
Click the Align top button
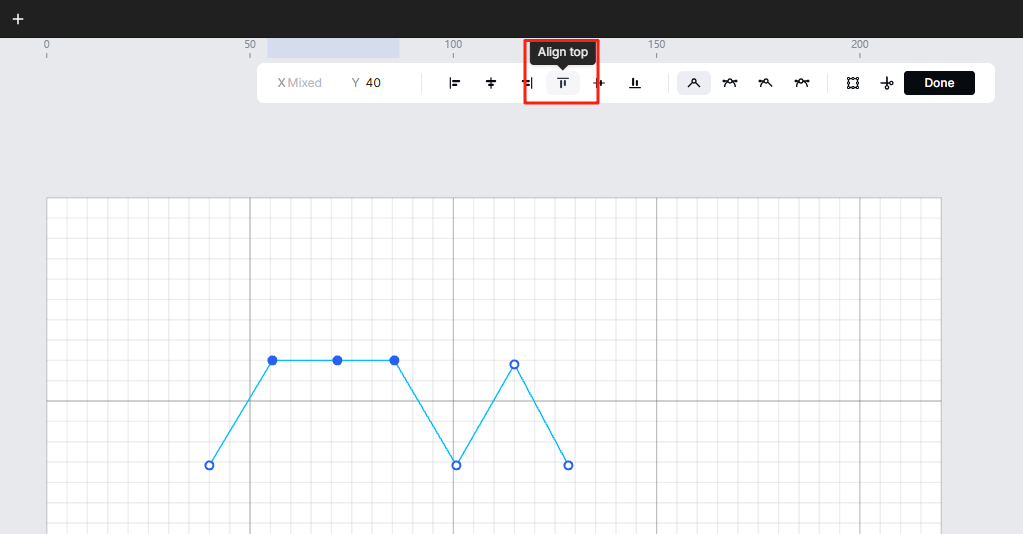click(562, 83)
